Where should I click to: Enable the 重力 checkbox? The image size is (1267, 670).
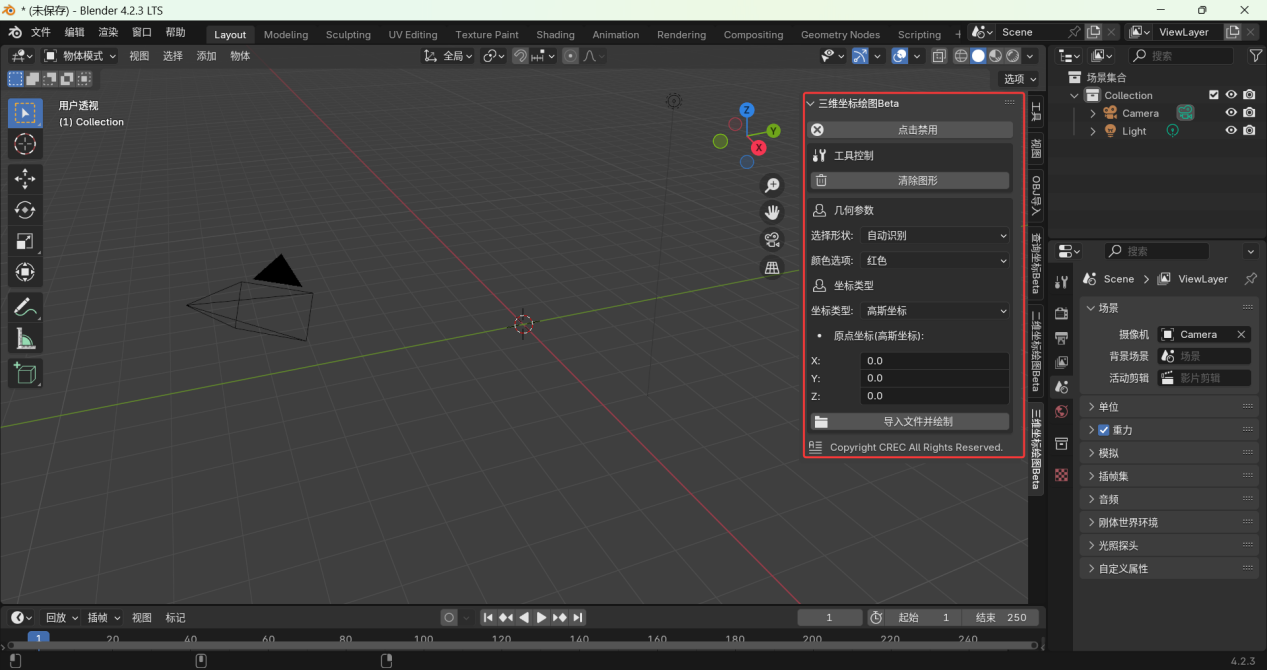tap(1104, 430)
